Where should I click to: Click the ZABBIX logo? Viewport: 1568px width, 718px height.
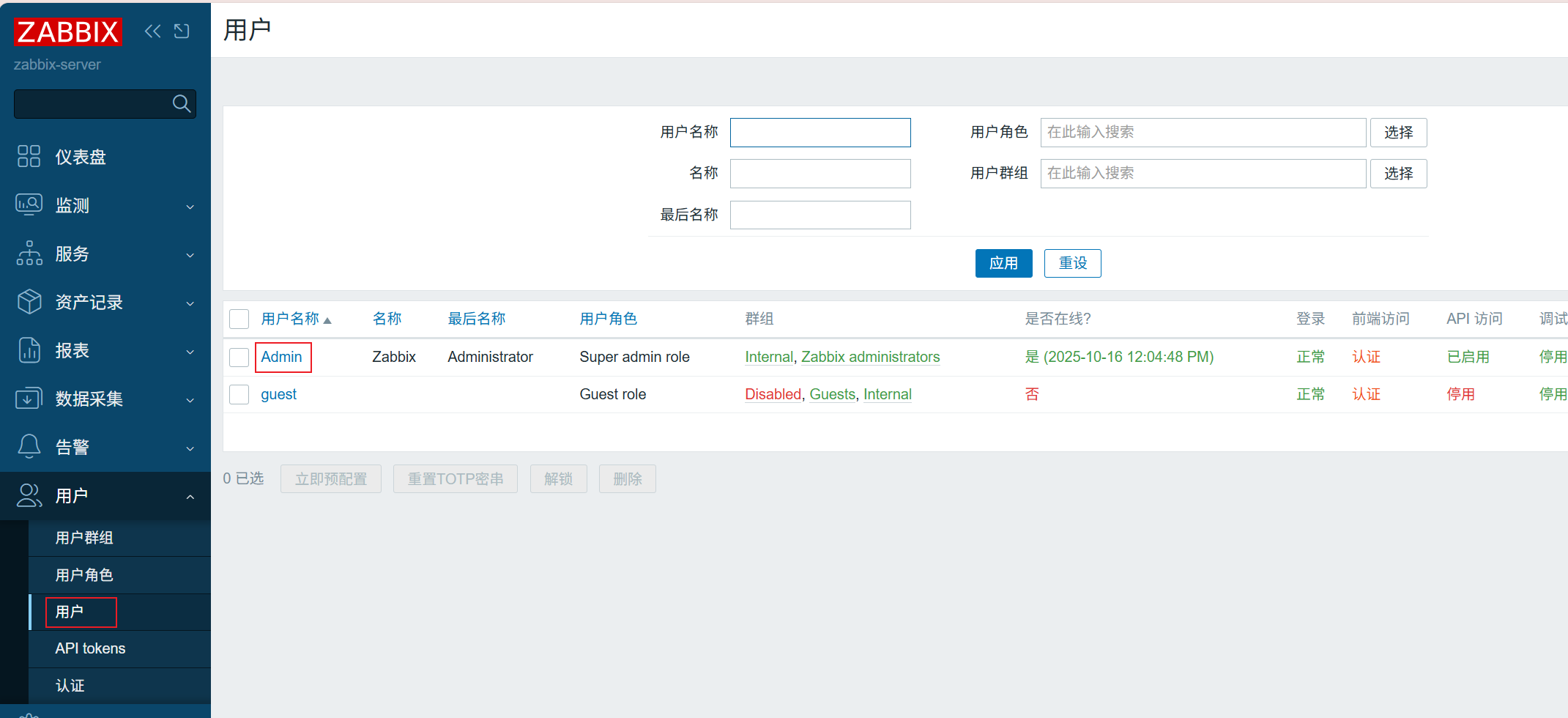(x=68, y=32)
